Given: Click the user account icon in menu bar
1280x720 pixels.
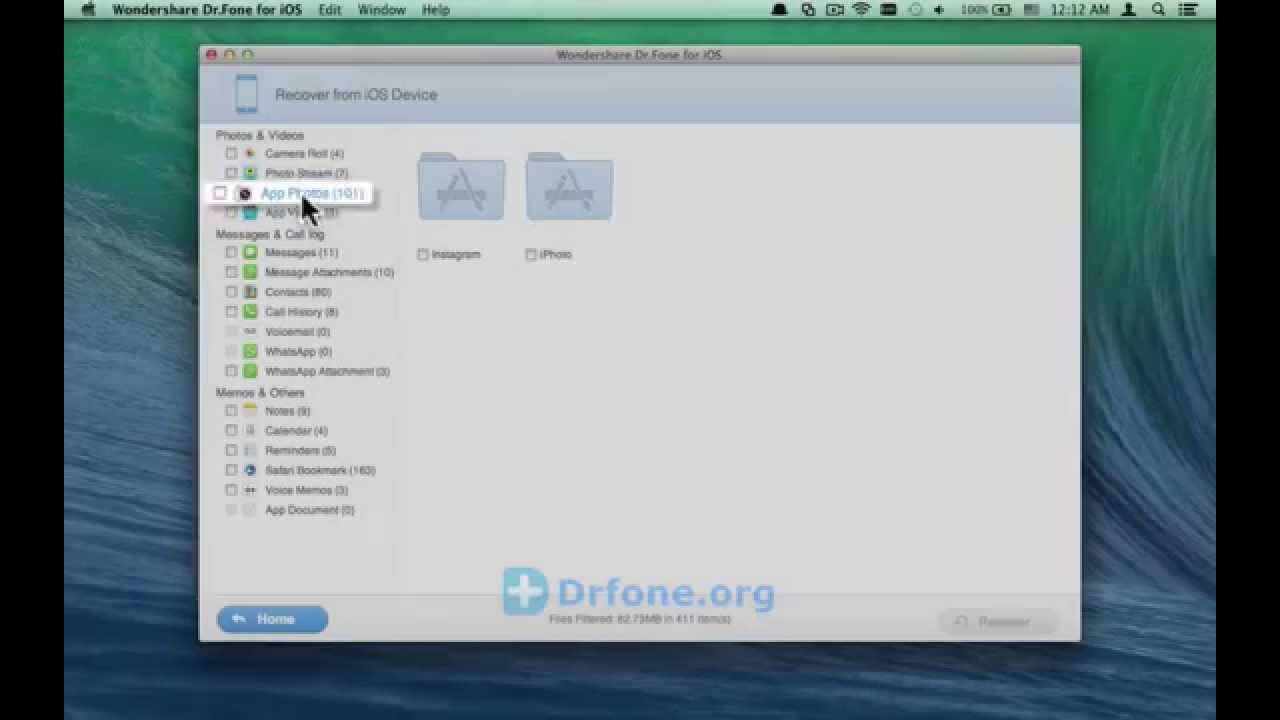Looking at the screenshot, I should pyautogui.click(x=1129, y=10).
